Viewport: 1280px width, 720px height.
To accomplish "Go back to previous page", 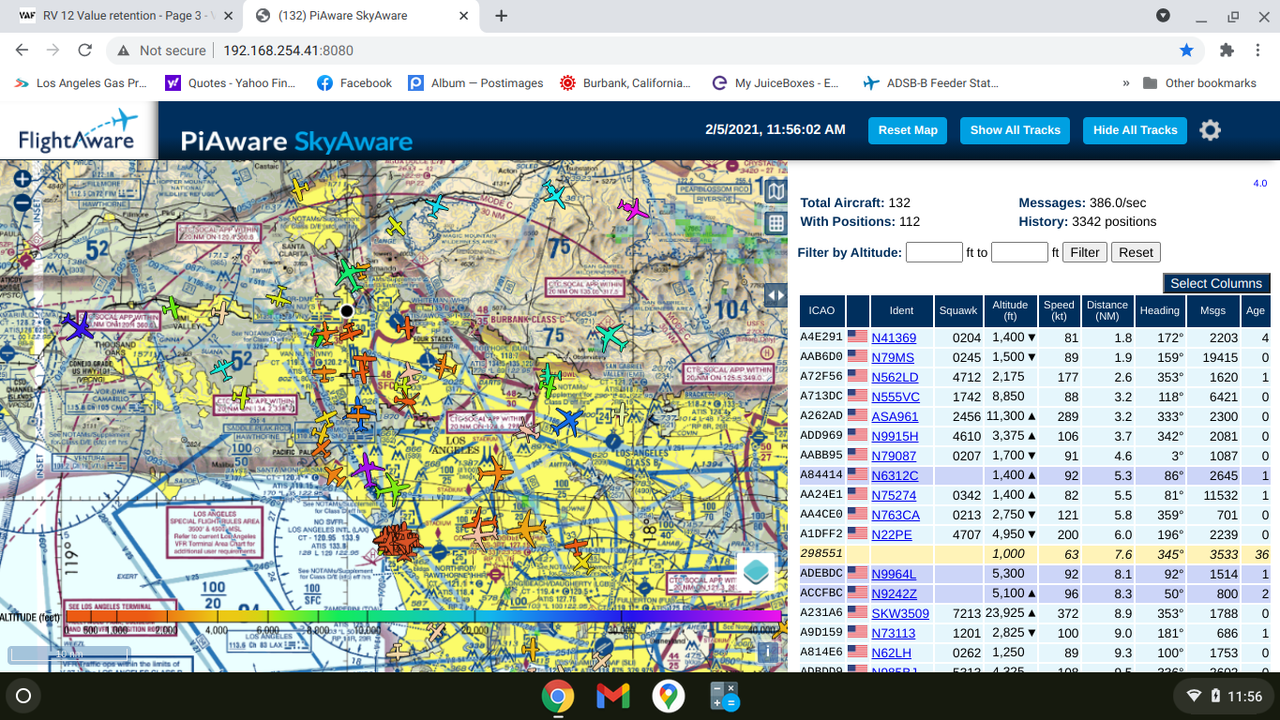I will 22,50.
